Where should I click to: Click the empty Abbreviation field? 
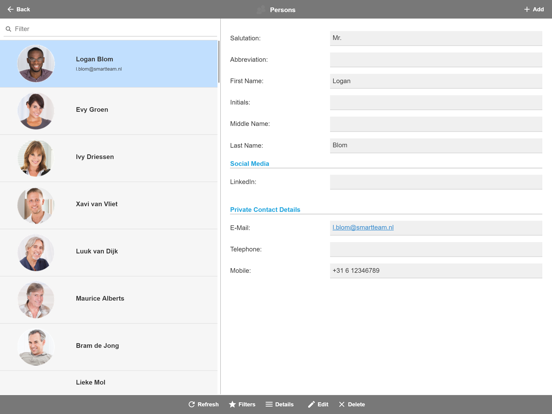[x=436, y=59]
